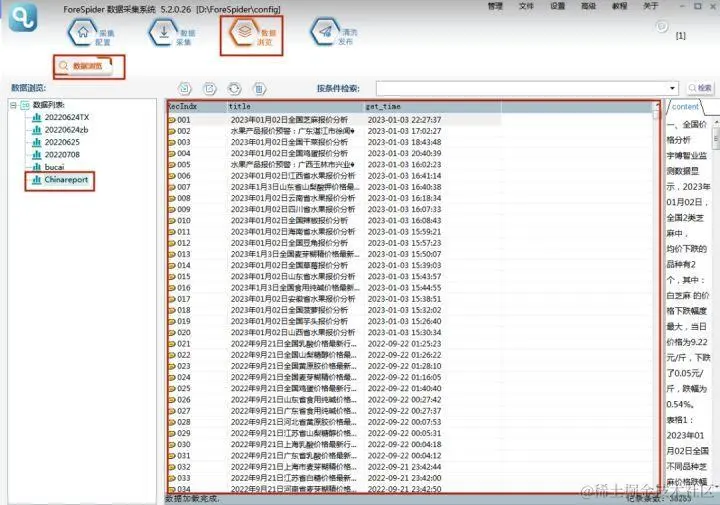Select the Chinareport dataset
The width and height of the screenshot is (720, 505).
pos(66,180)
